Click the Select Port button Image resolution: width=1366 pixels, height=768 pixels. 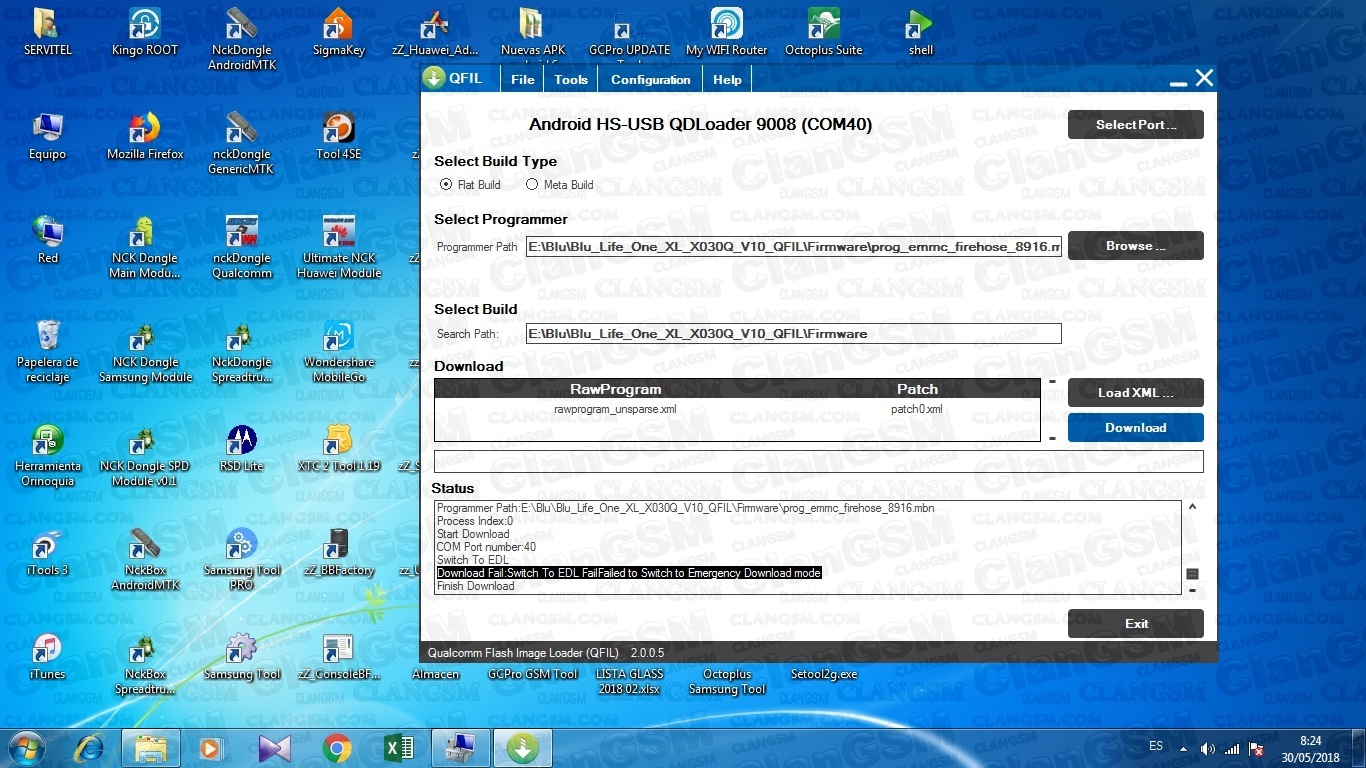pyautogui.click(x=1135, y=125)
